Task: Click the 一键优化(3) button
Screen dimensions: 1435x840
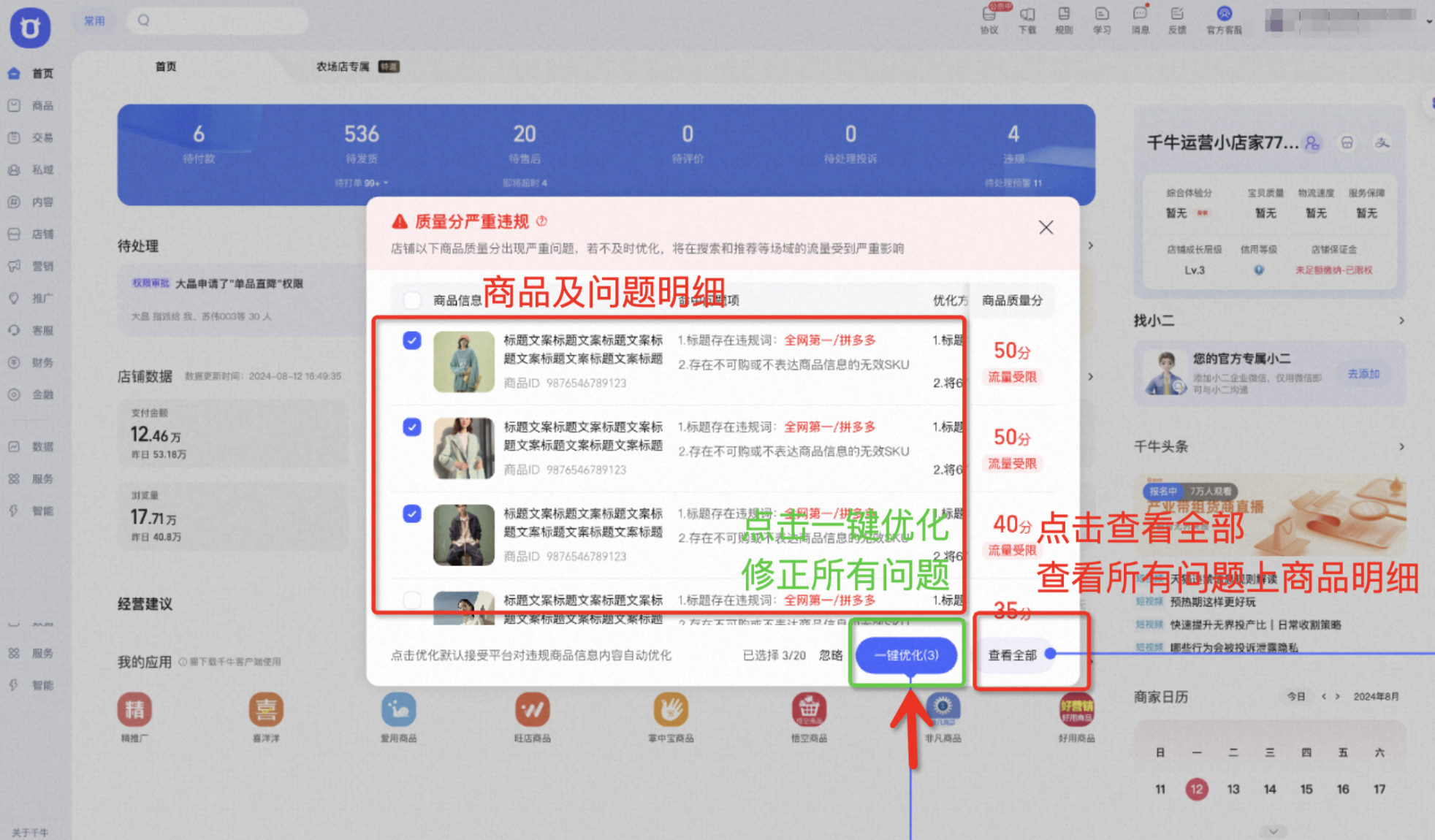Action: (x=906, y=655)
